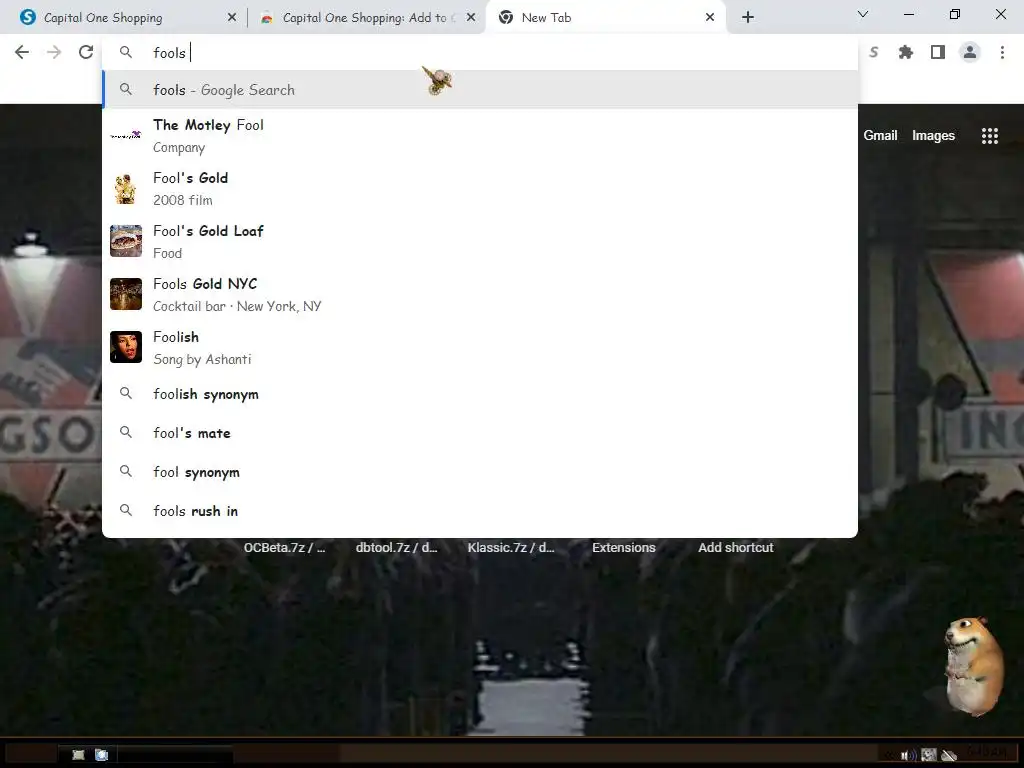
Task: Open the Extensions puzzle icon
Action: pyautogui.click(x=905, y=52)
